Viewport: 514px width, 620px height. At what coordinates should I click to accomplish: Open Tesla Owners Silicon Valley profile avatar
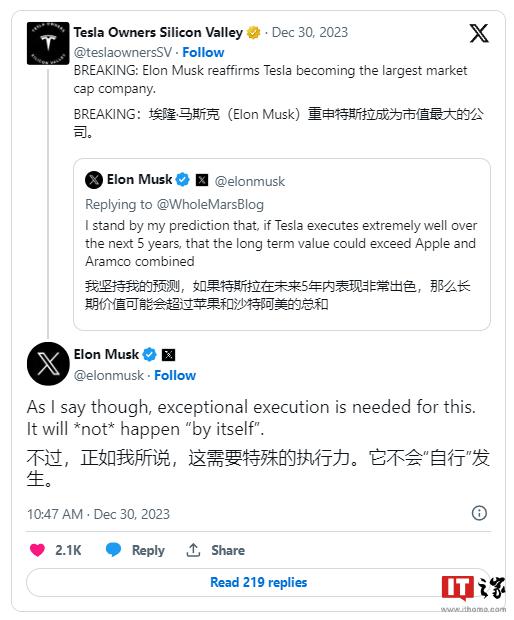pos(48,43)
